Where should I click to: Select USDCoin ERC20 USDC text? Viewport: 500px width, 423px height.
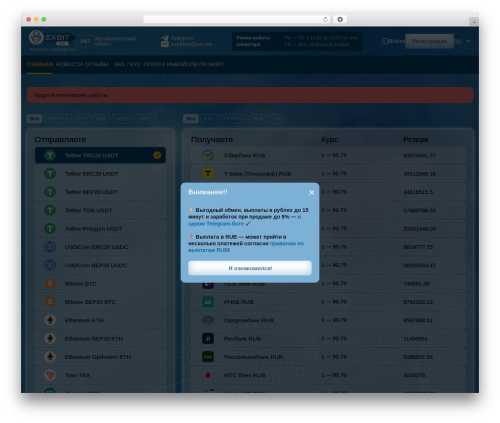(x=96, y=247)
